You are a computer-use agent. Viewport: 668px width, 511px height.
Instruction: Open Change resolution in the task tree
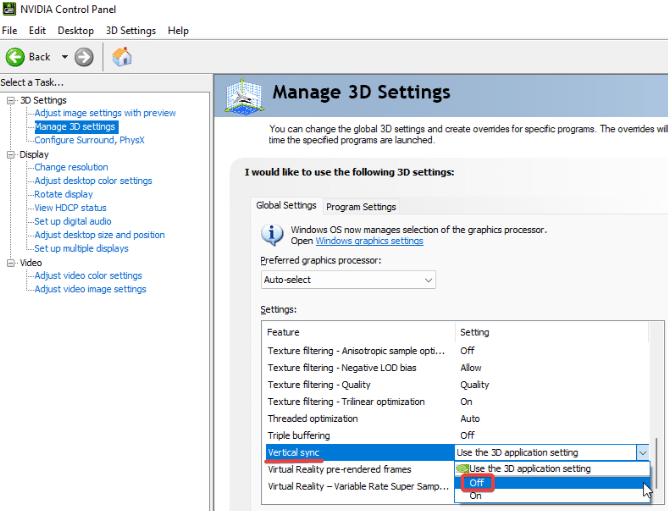pyautogui.click(x=71, y=168)
